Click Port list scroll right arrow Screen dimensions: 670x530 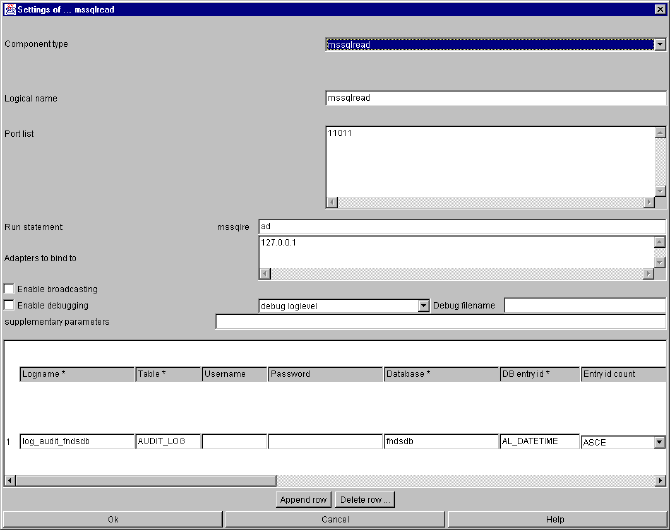(649, 202)
